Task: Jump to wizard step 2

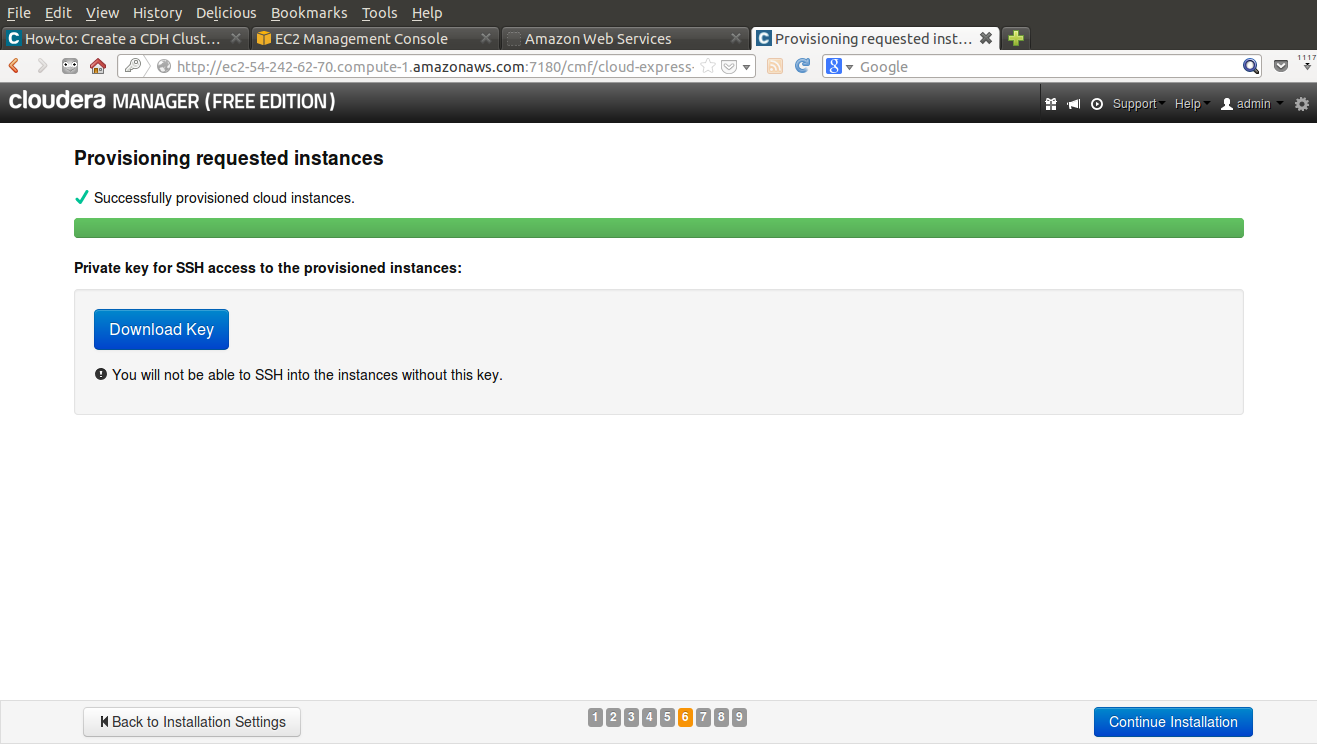Action: pos(614,717)
